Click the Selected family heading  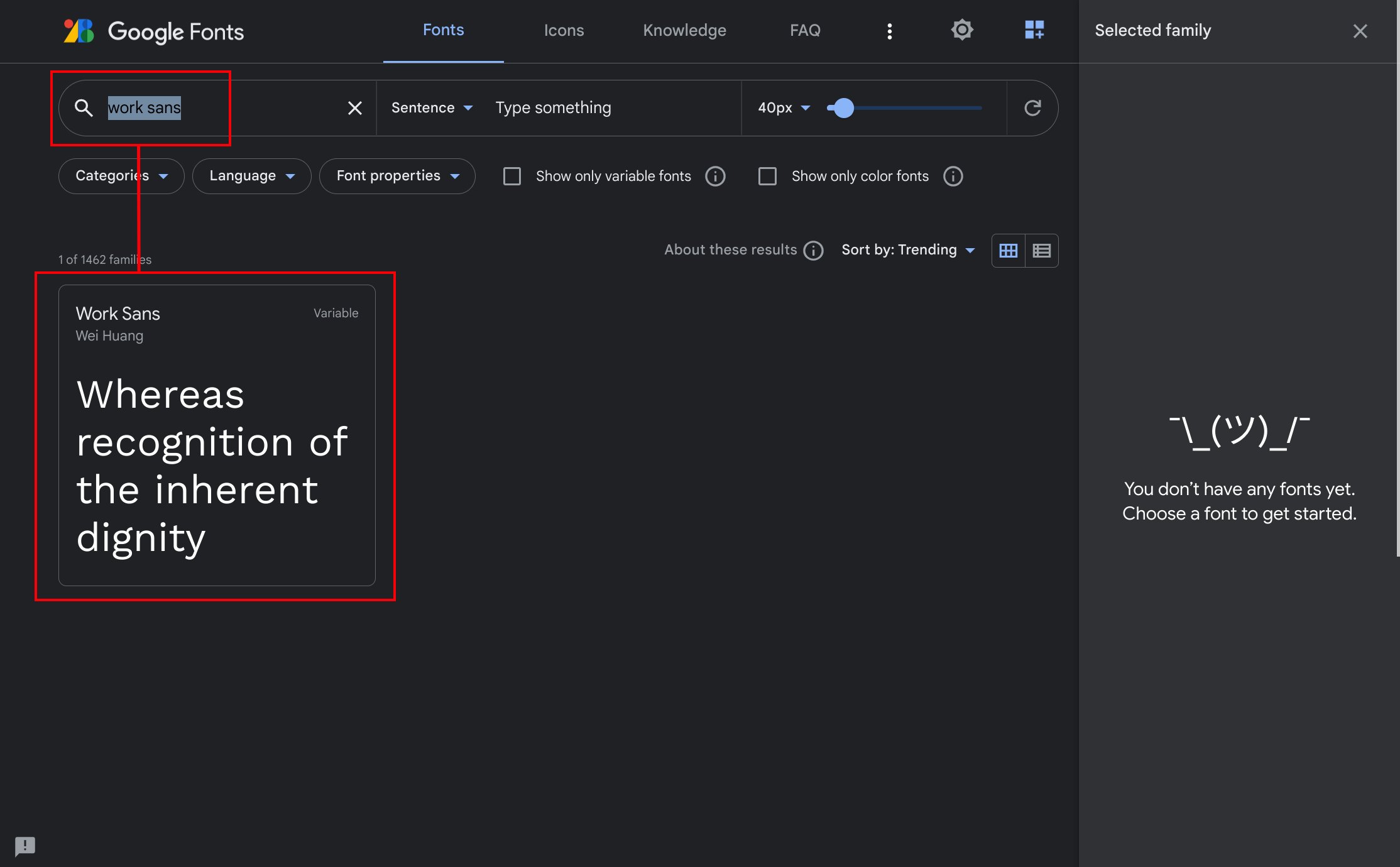(1153, 30)
